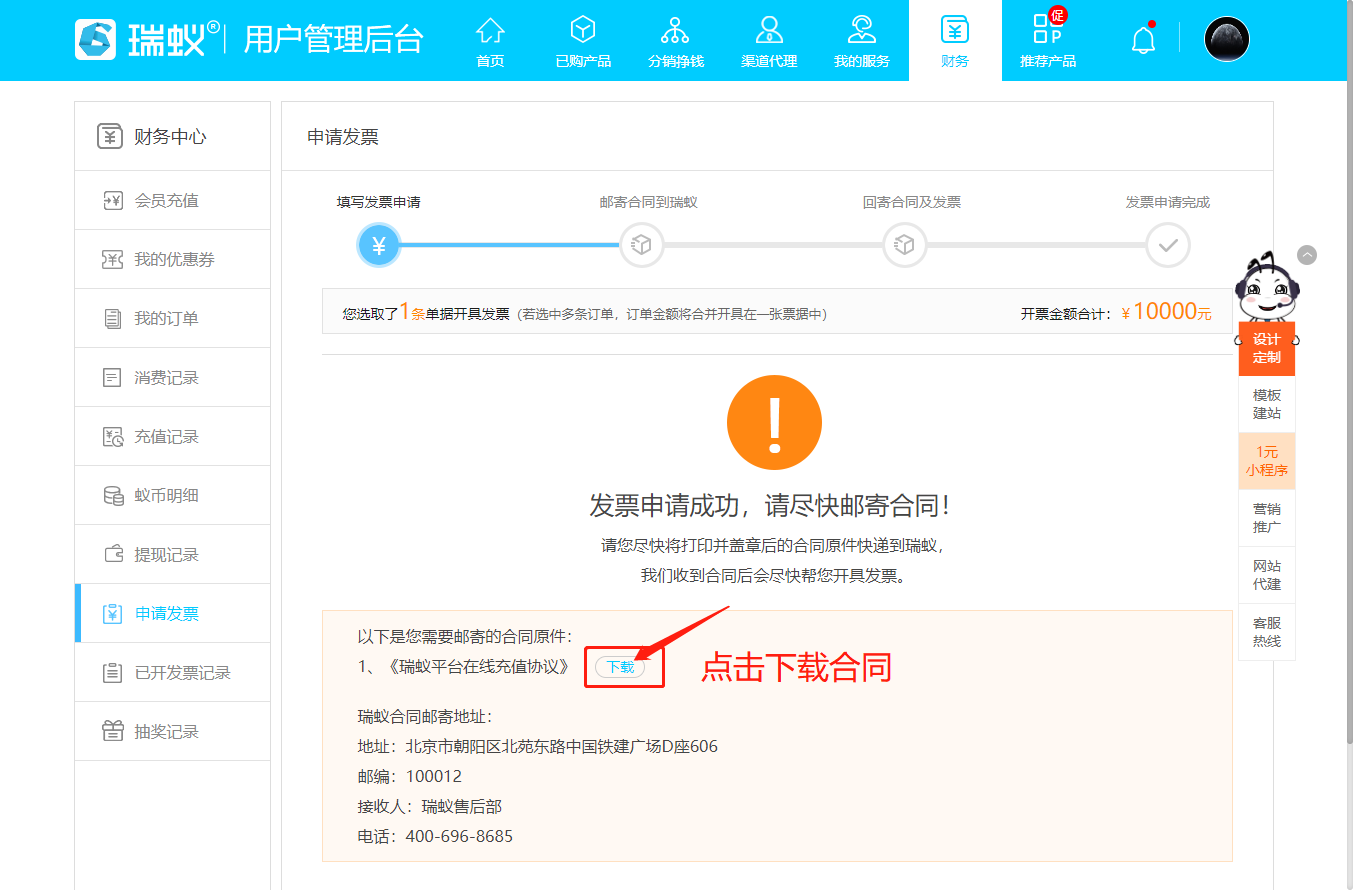Viewport: 1353px width, 890px height.
Task: Open the 推荐产品 grid icon
Action: coord(1047,29)
